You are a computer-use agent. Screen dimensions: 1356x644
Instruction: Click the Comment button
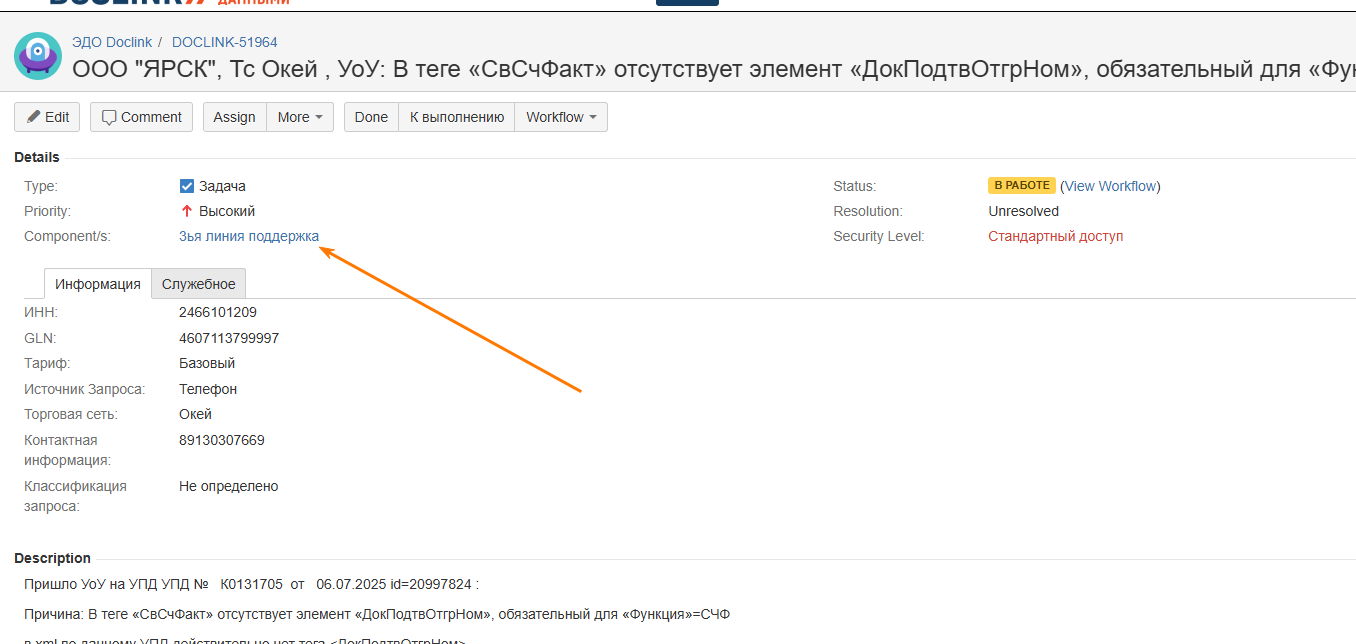(x=141, y=117)
